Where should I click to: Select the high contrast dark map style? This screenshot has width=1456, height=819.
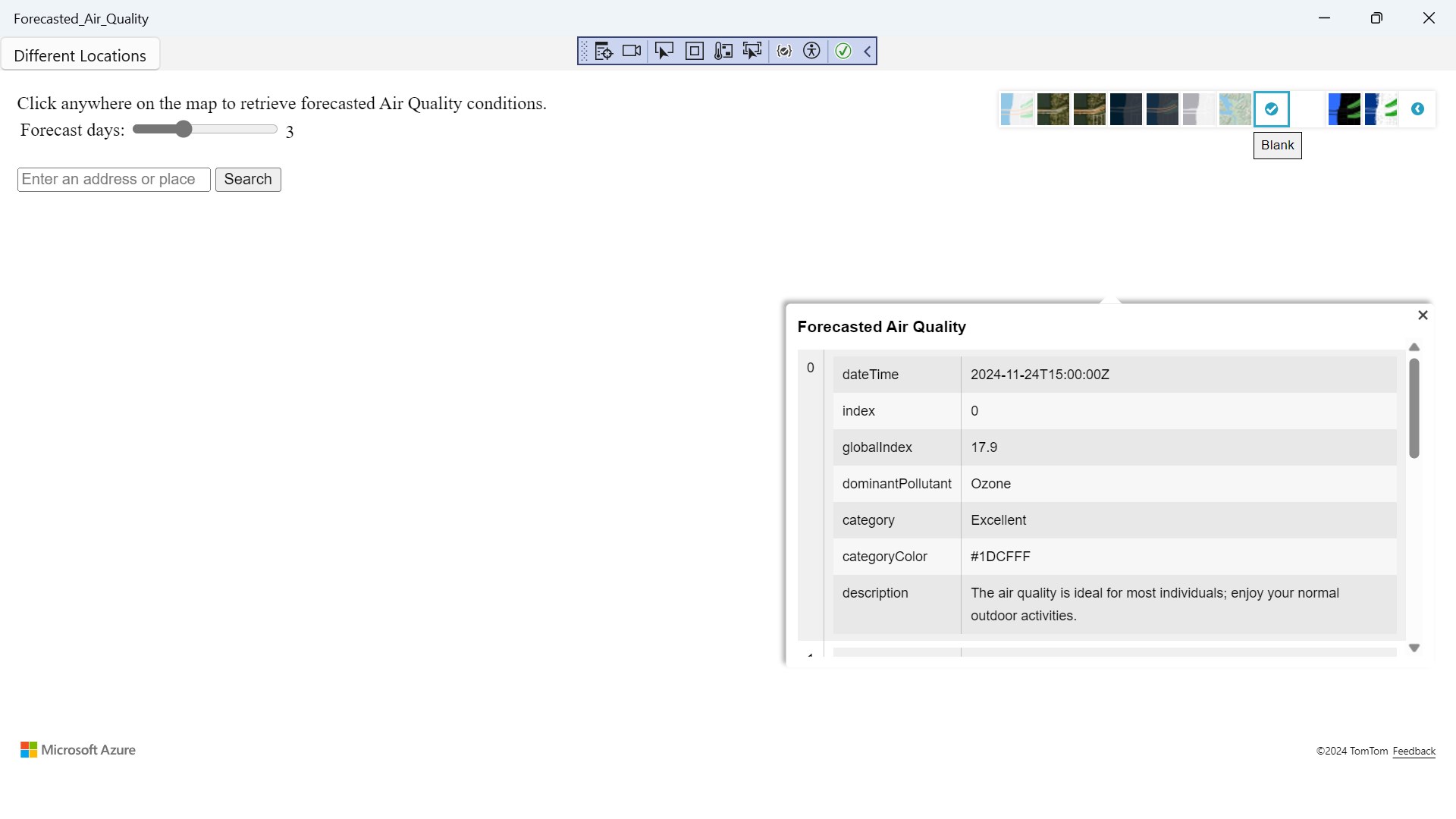click(x=1345, y=109)
